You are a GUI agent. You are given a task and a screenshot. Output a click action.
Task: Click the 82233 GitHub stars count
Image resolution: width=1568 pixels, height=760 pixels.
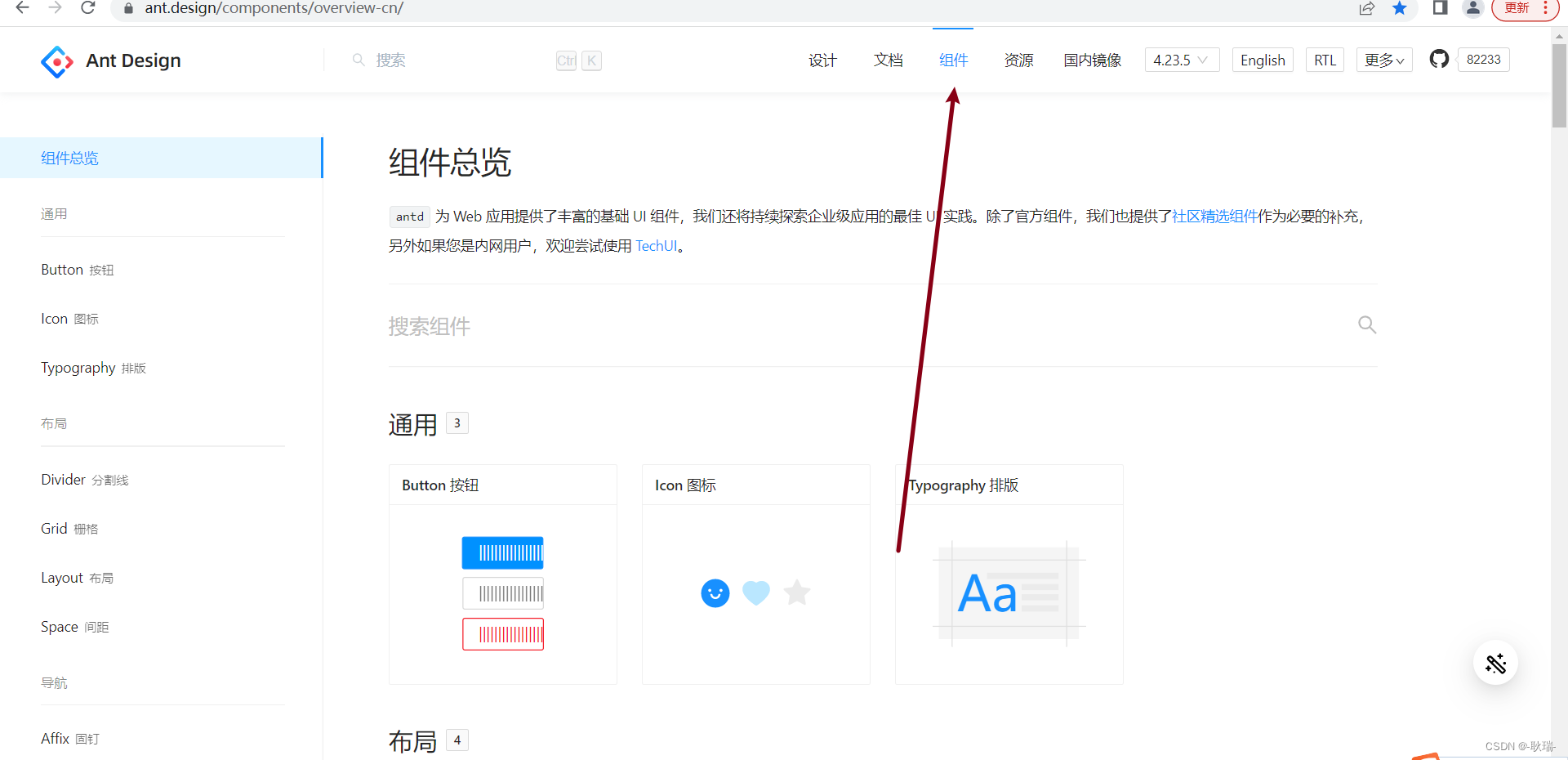click(x=1483, y=60)
